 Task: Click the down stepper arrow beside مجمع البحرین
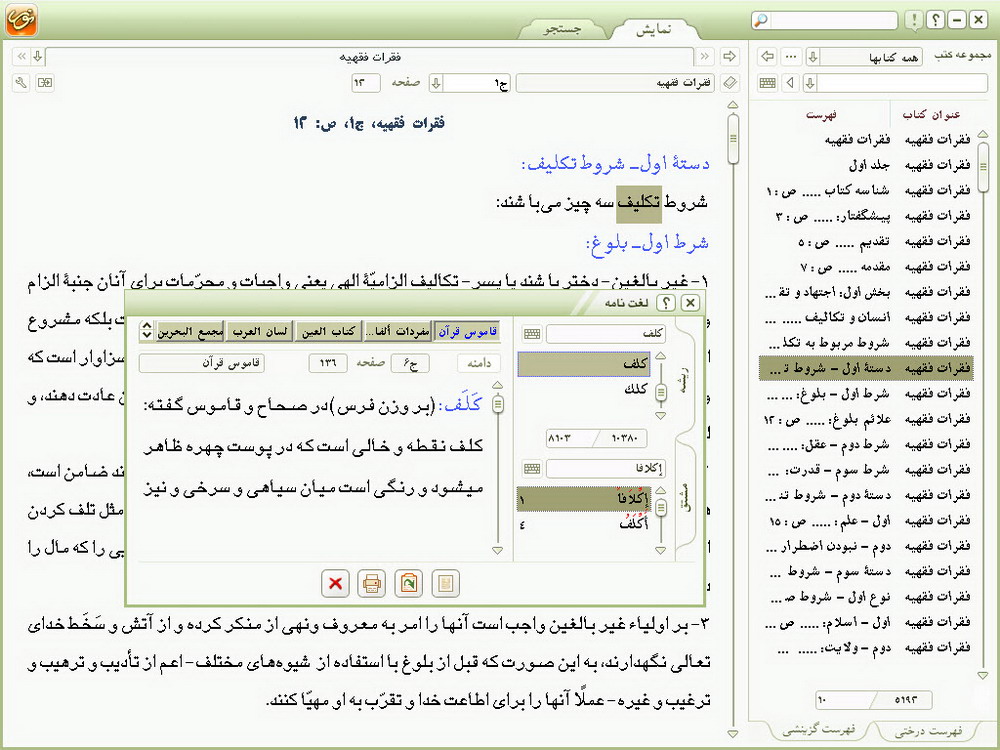(147, 335)
